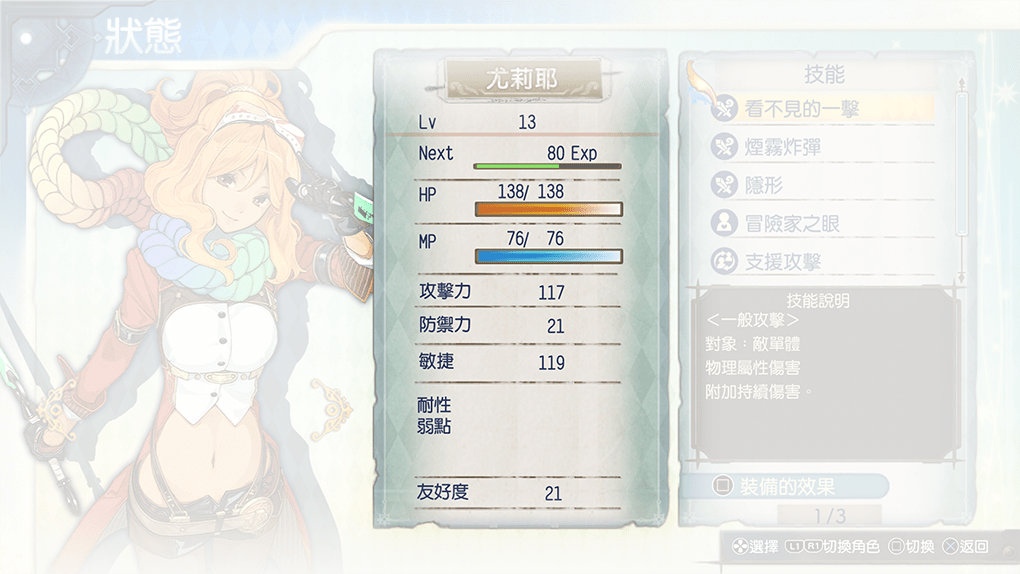Click the green Next Exp progress bar

point(547,166)
